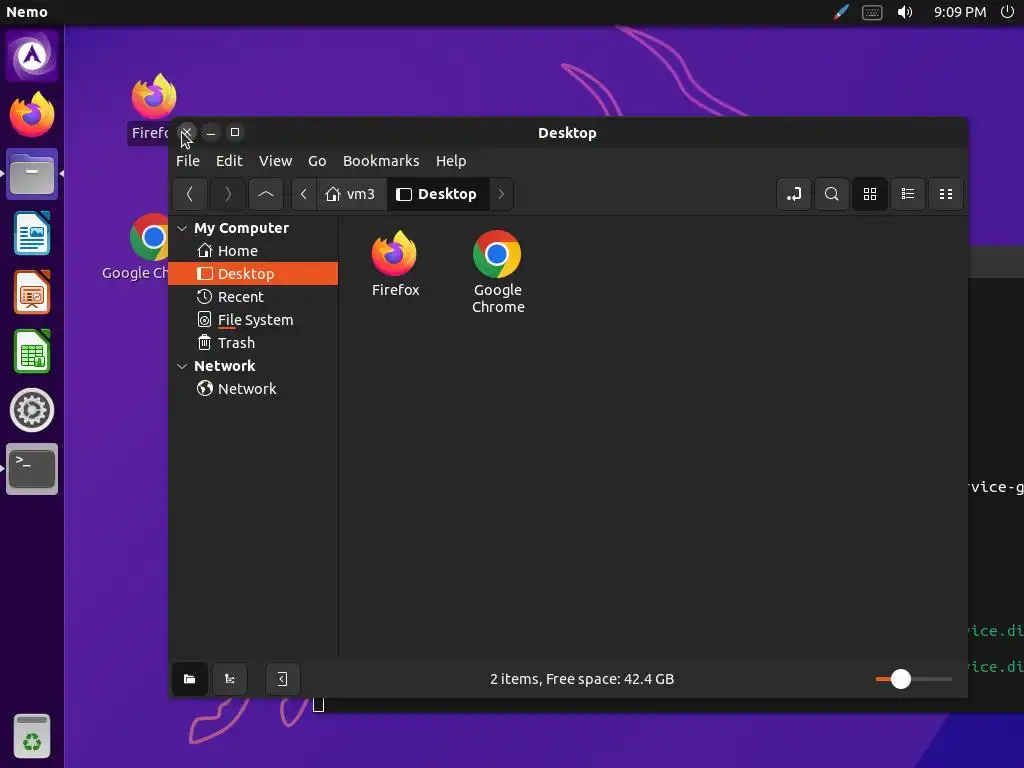Open the View menu
Screen dimensions: 1024x768
point(275,161)
